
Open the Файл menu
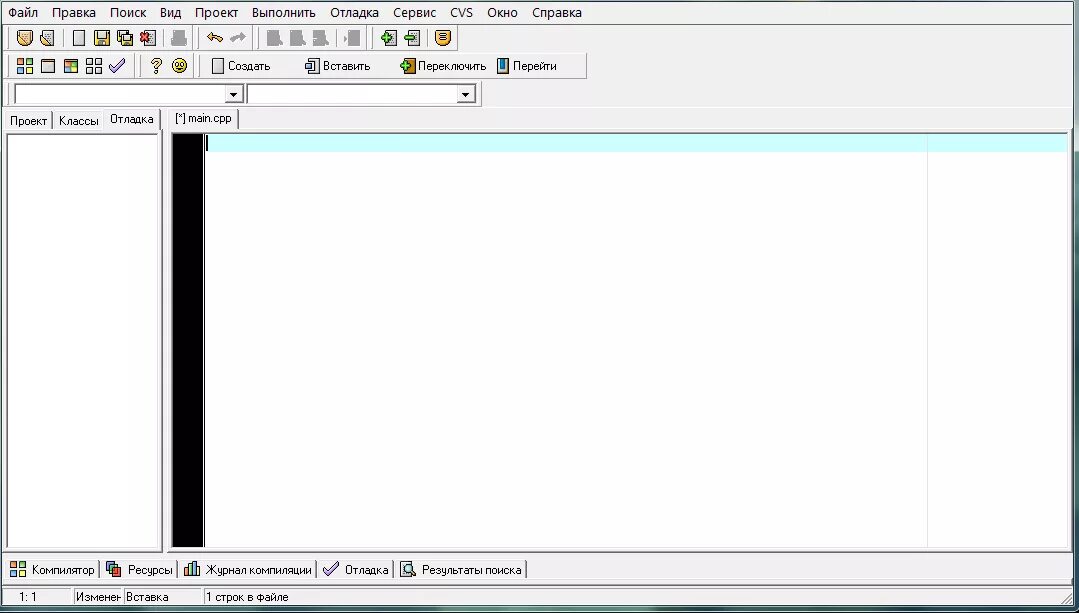click(23, 12)
